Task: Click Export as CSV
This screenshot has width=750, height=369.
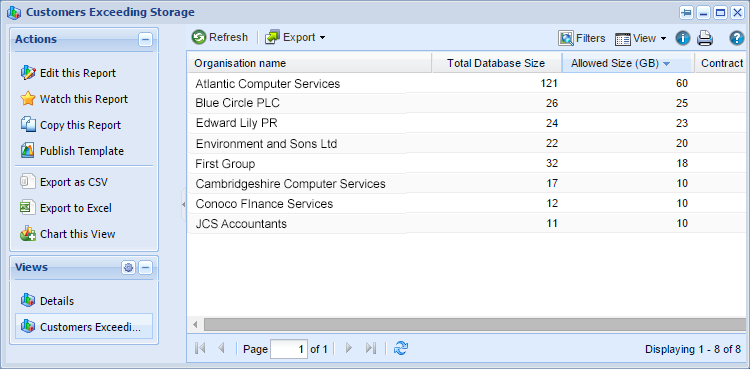Action: click(x=64, y=182)
